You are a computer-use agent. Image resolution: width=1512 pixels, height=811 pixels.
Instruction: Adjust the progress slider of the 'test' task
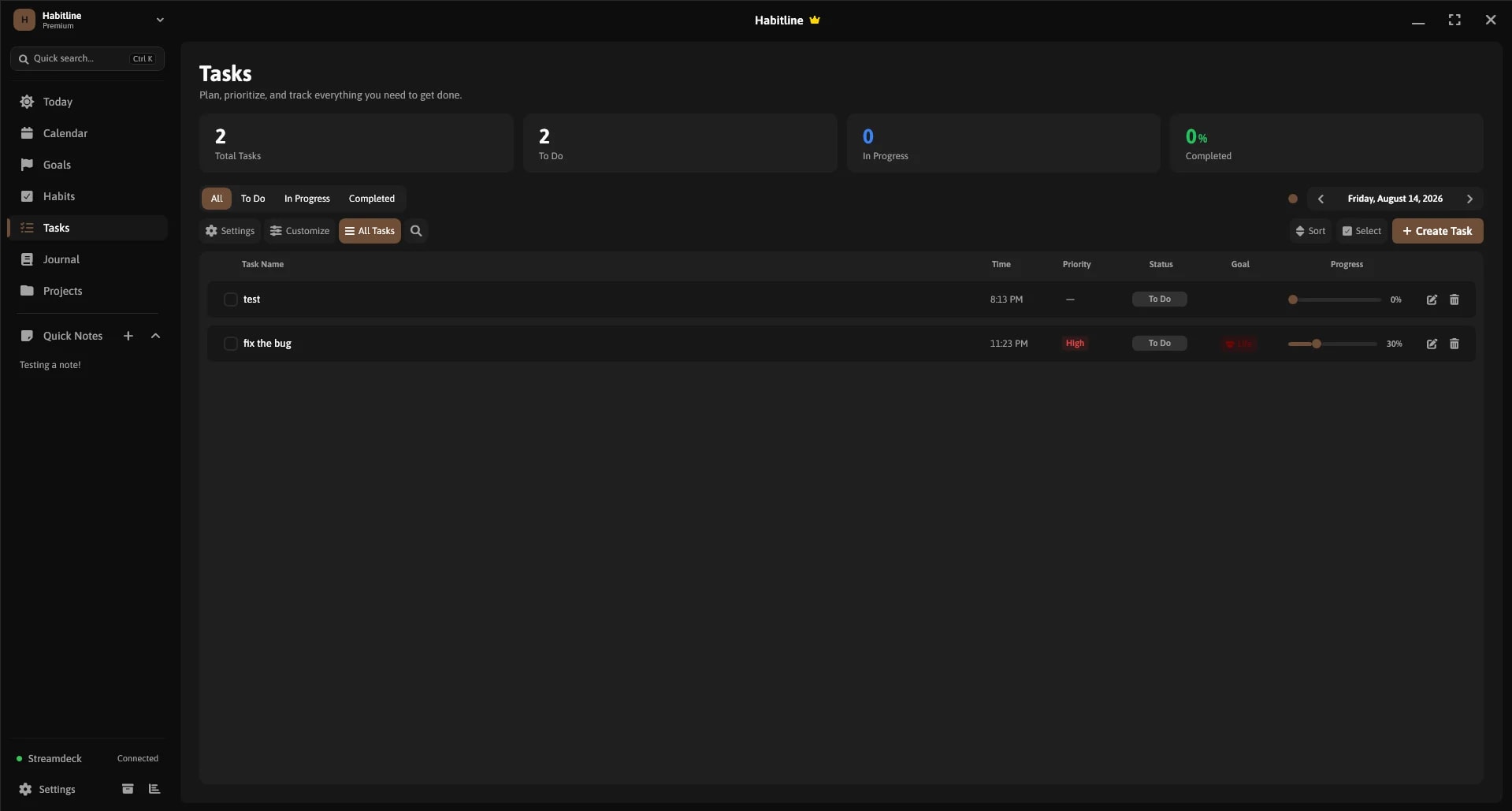[1335, 299]
